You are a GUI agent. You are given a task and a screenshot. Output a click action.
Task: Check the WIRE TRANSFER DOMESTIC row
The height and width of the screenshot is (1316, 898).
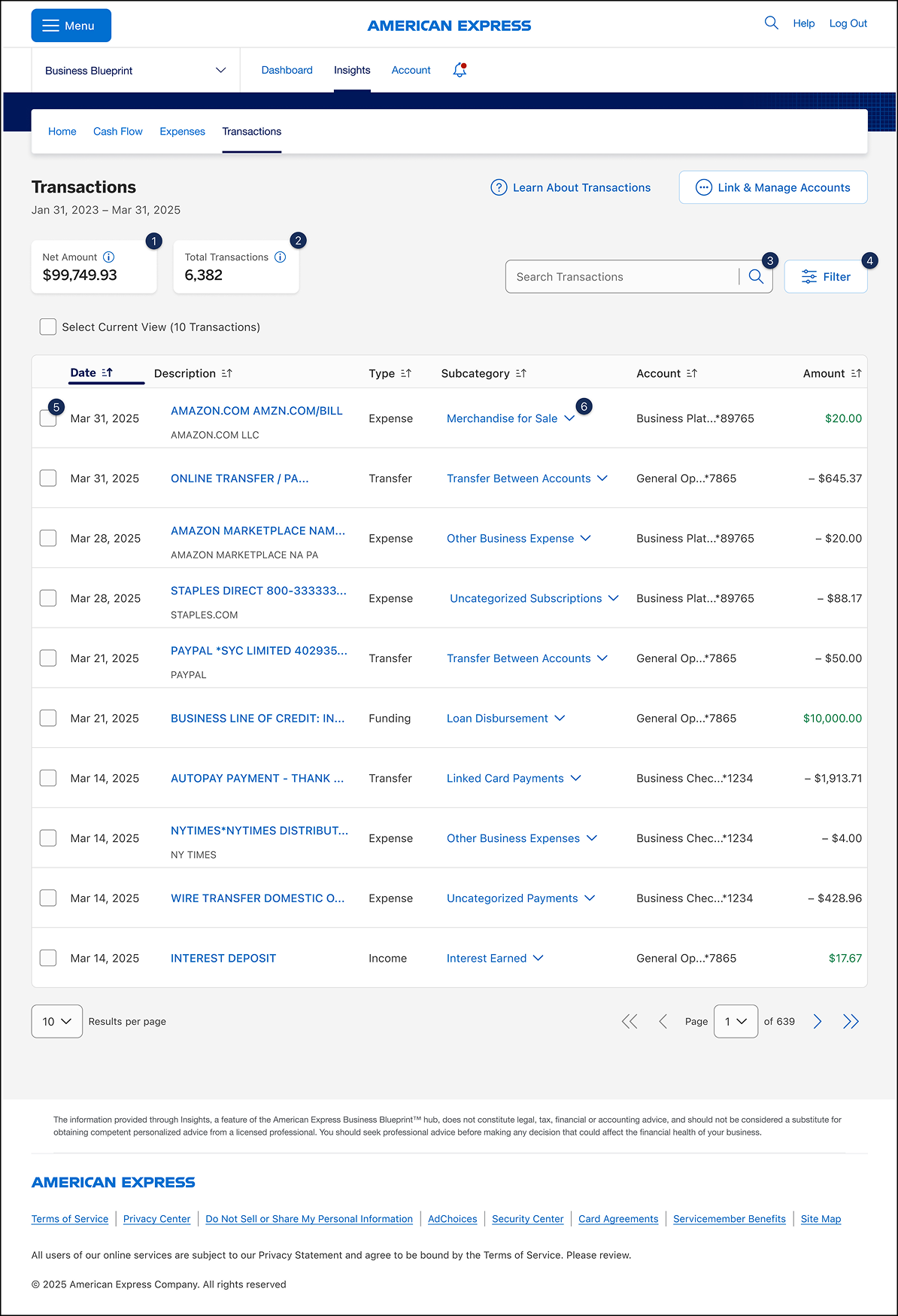click(48, 898)
